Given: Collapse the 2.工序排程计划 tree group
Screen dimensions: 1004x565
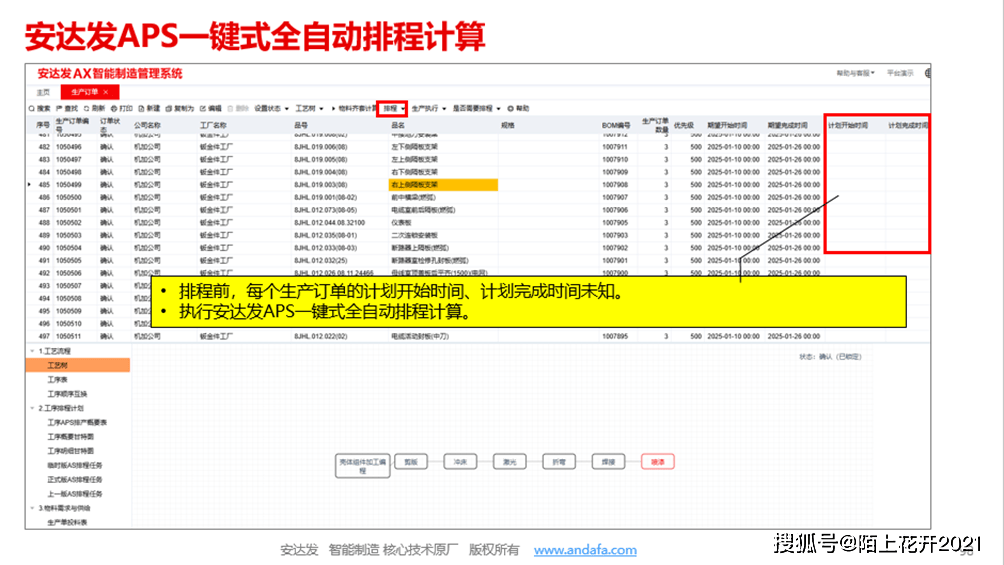Looking at the screenshot, I should (33, 408).
